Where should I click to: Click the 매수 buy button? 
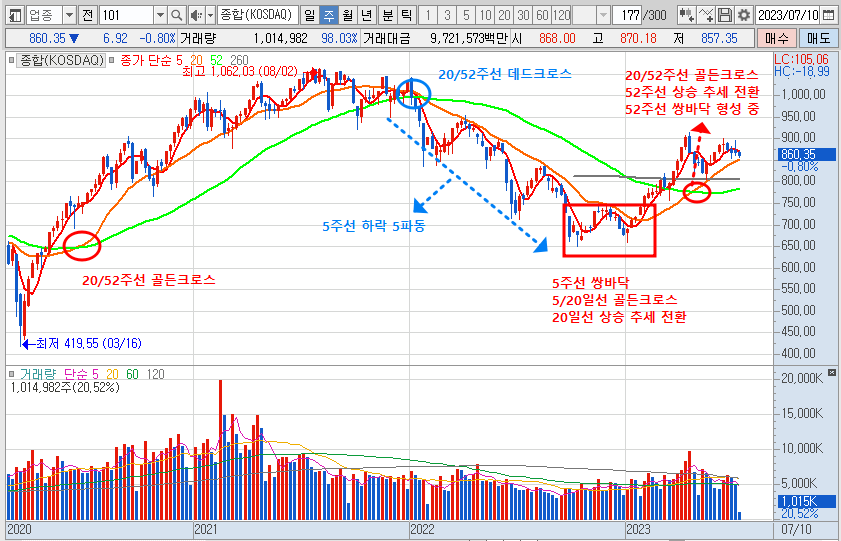point(777,39)
